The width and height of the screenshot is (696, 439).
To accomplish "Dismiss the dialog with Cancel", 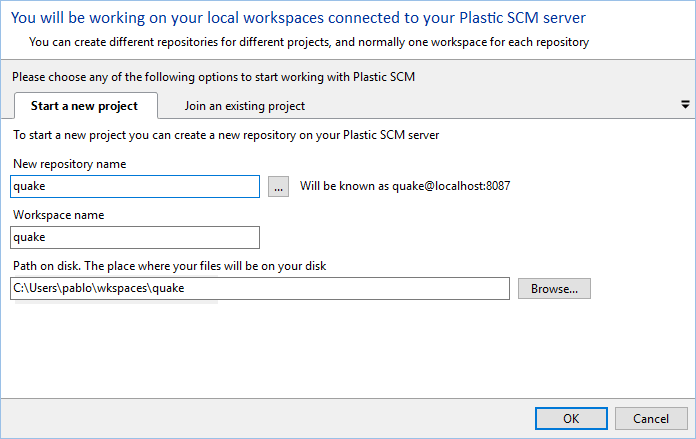I will click(x=651, y=419).
